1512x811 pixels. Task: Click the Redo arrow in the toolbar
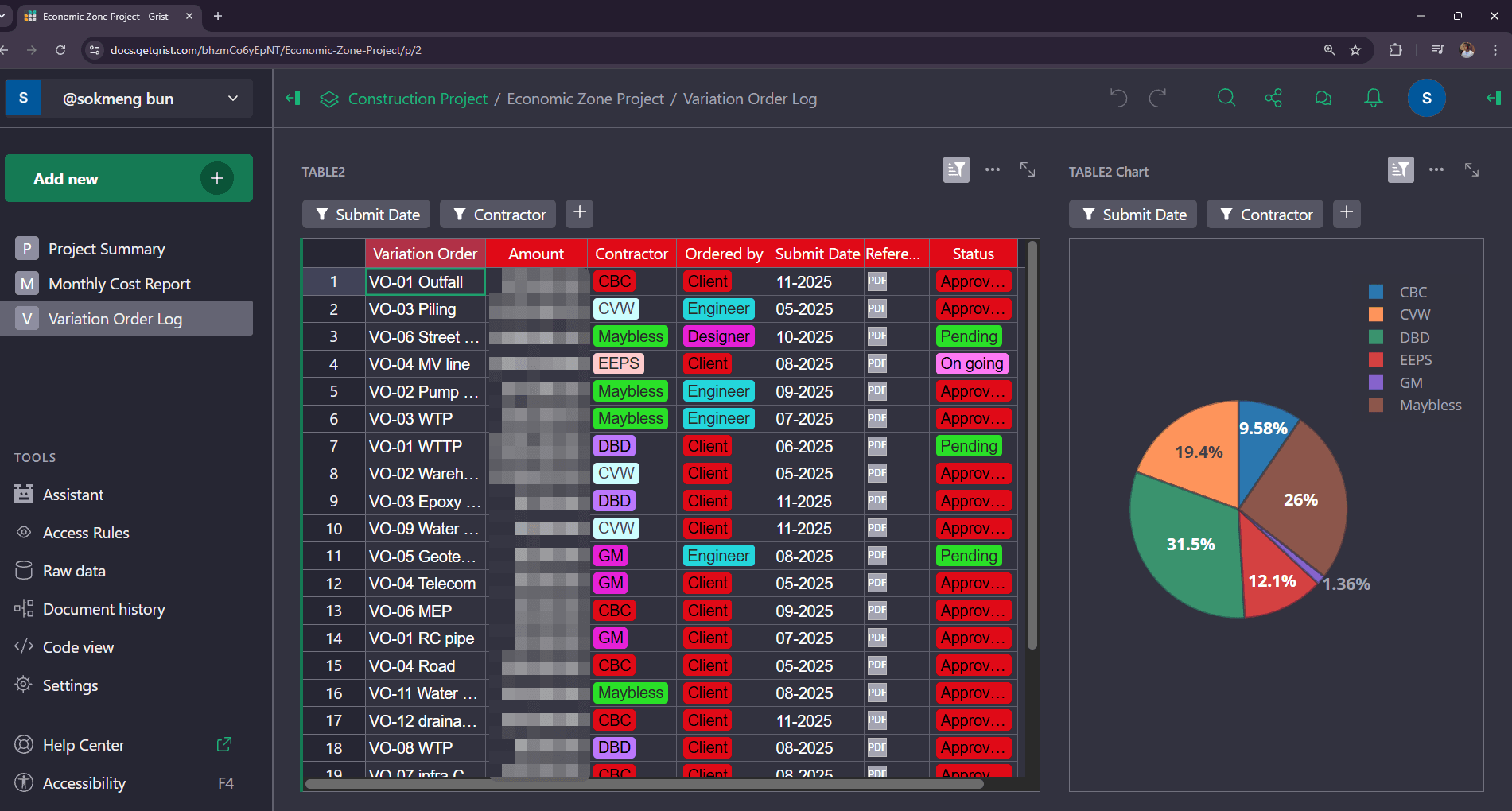tap(1157, 97)
